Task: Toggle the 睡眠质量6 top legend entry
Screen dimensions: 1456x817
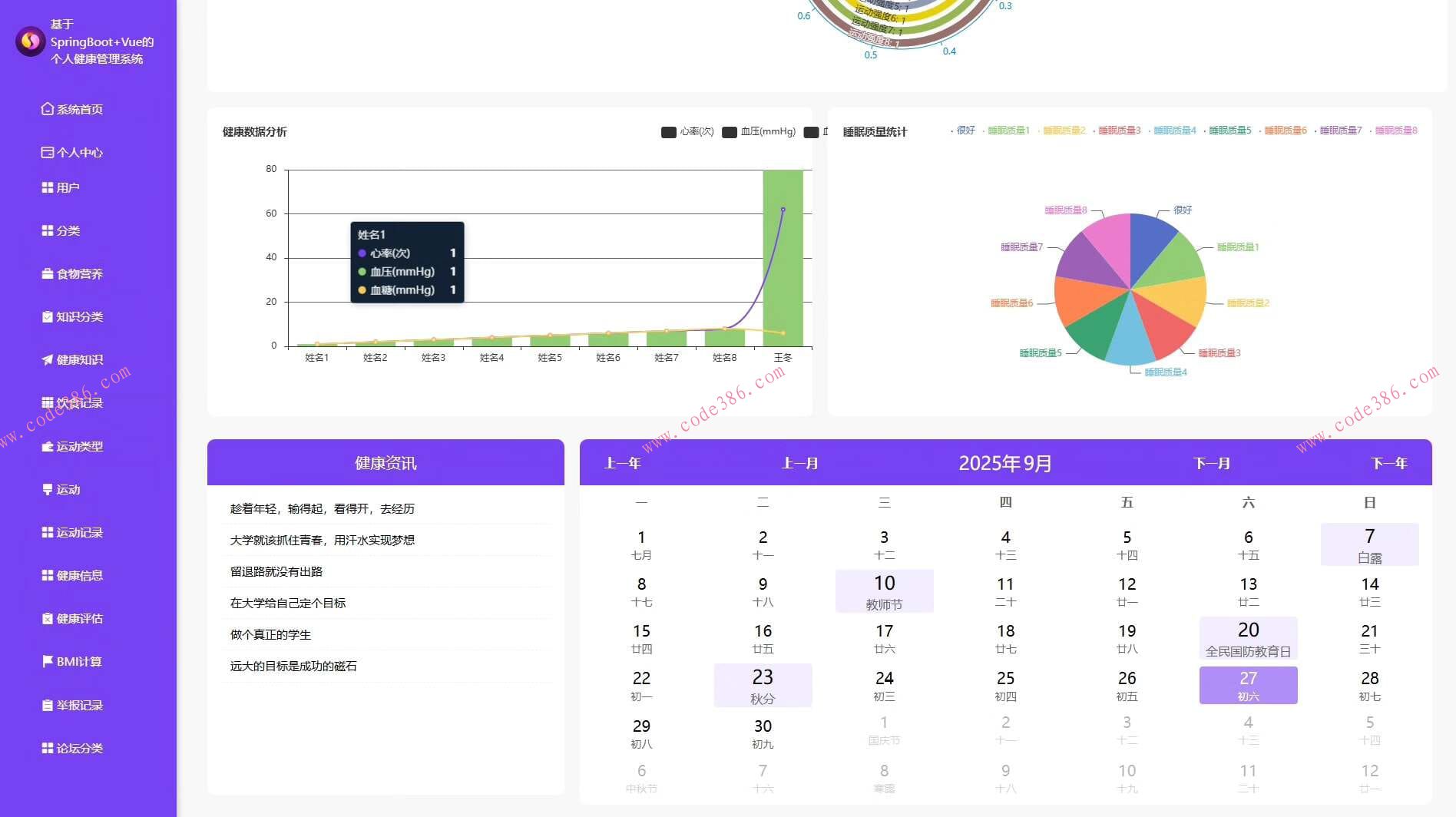Action: [x=1282, y=131]
